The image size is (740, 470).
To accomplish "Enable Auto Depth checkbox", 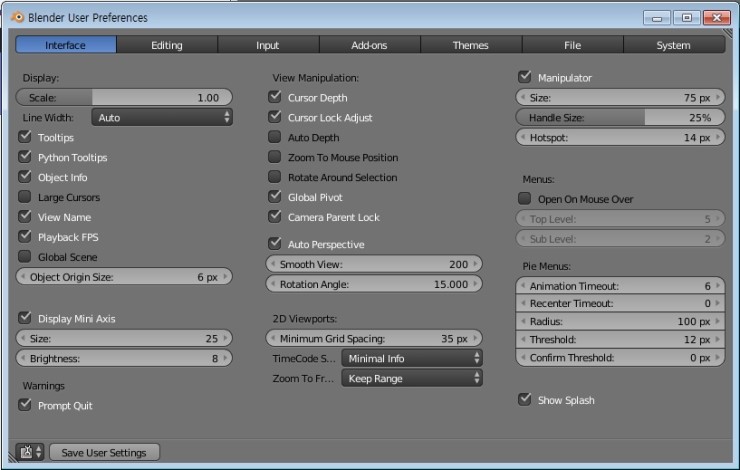I will 275,137.
